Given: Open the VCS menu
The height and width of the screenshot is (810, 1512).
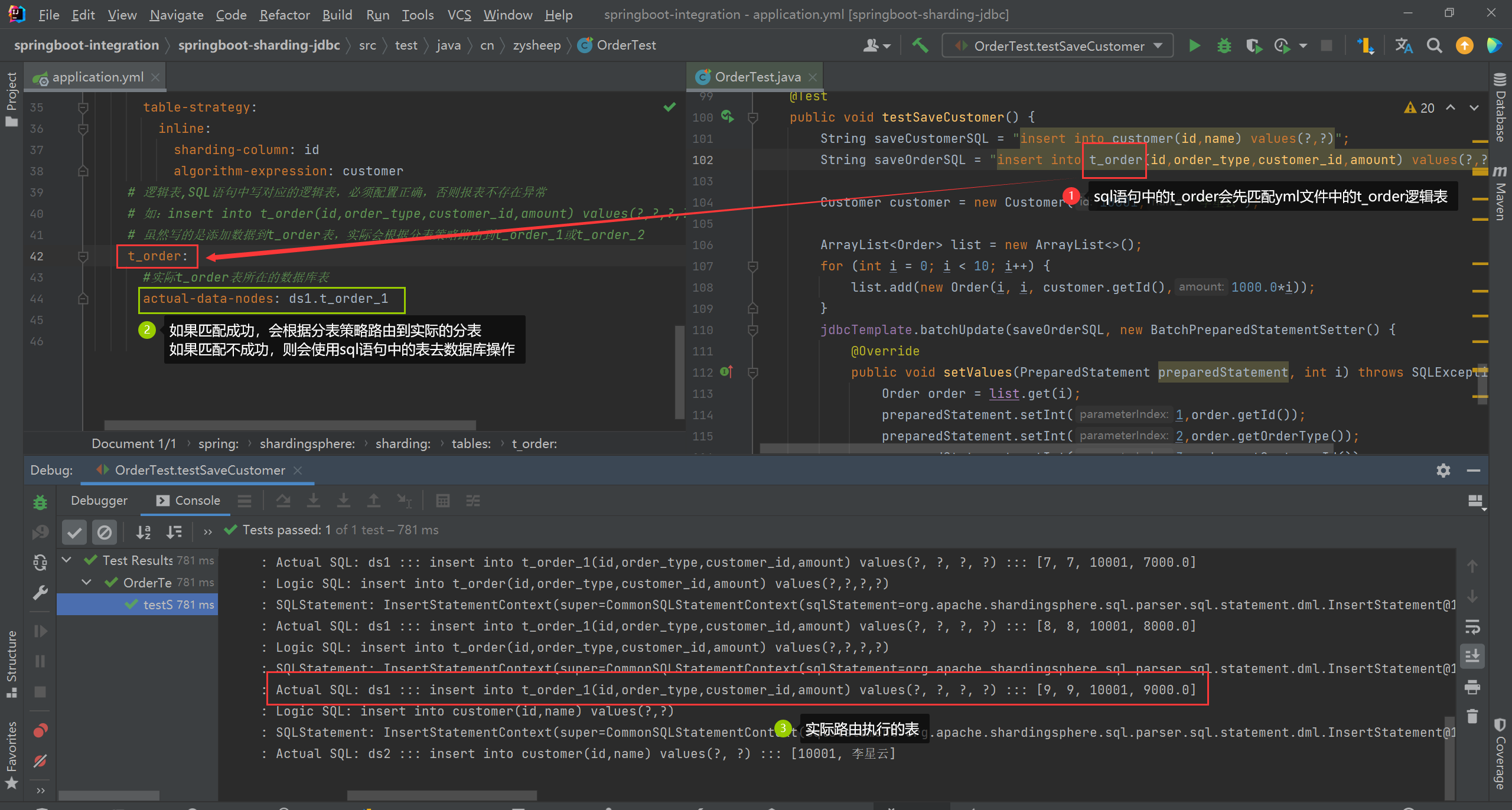Looking at the screenshot, I should 459,15.
